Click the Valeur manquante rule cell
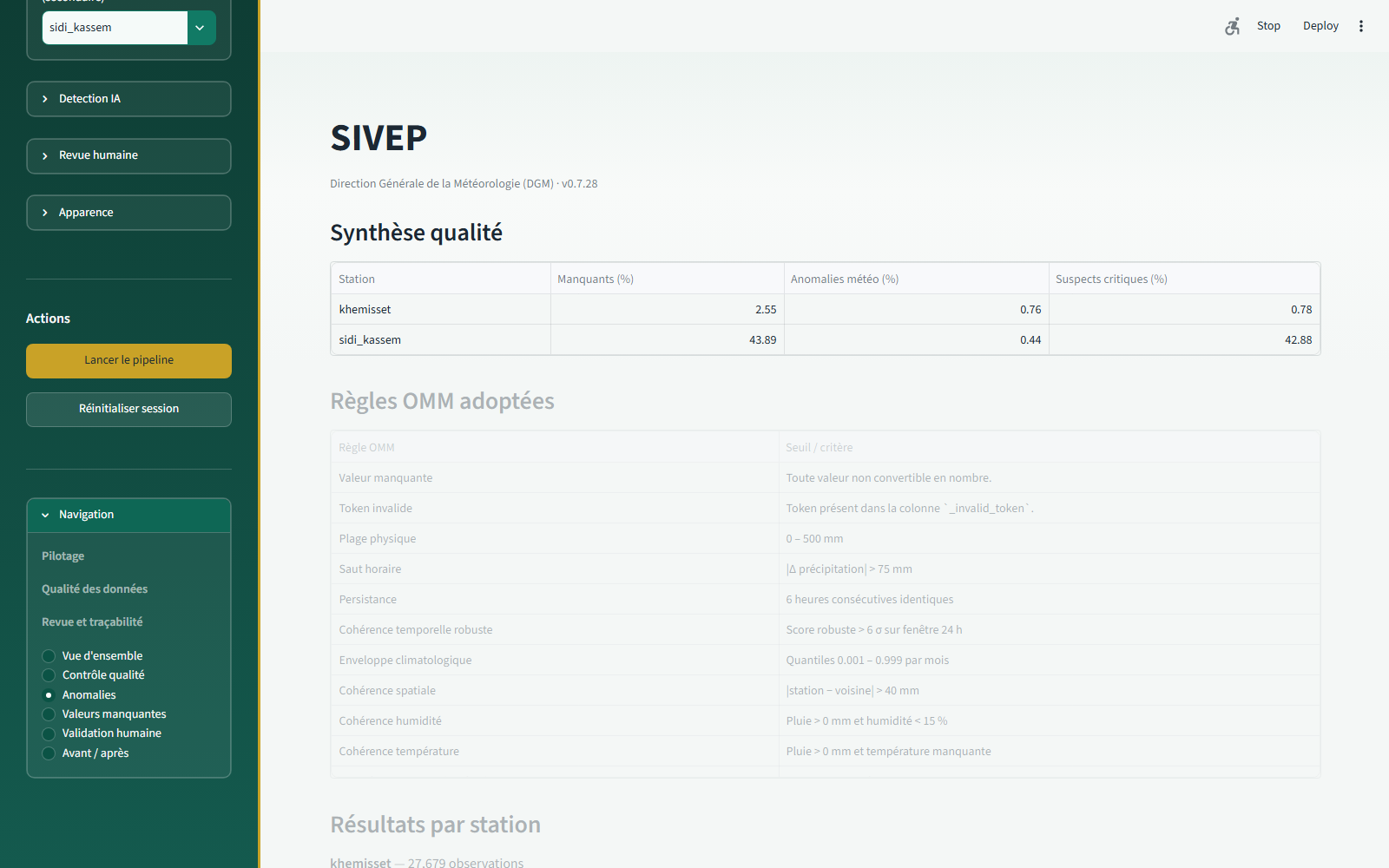The width and height of the screenshot is (1389, 868). pos(555,478)
